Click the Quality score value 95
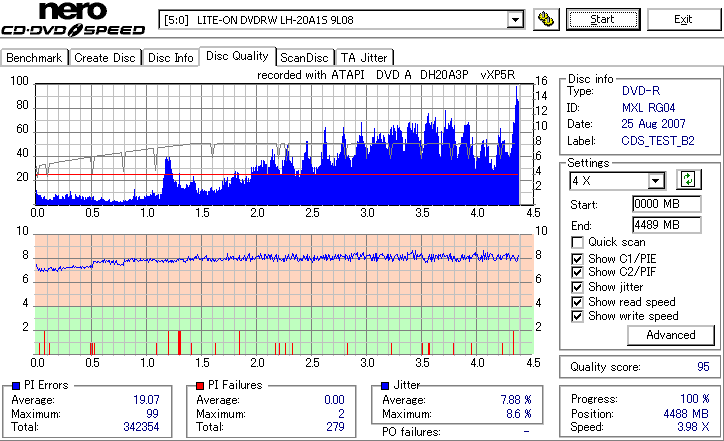 click(703, 367)
